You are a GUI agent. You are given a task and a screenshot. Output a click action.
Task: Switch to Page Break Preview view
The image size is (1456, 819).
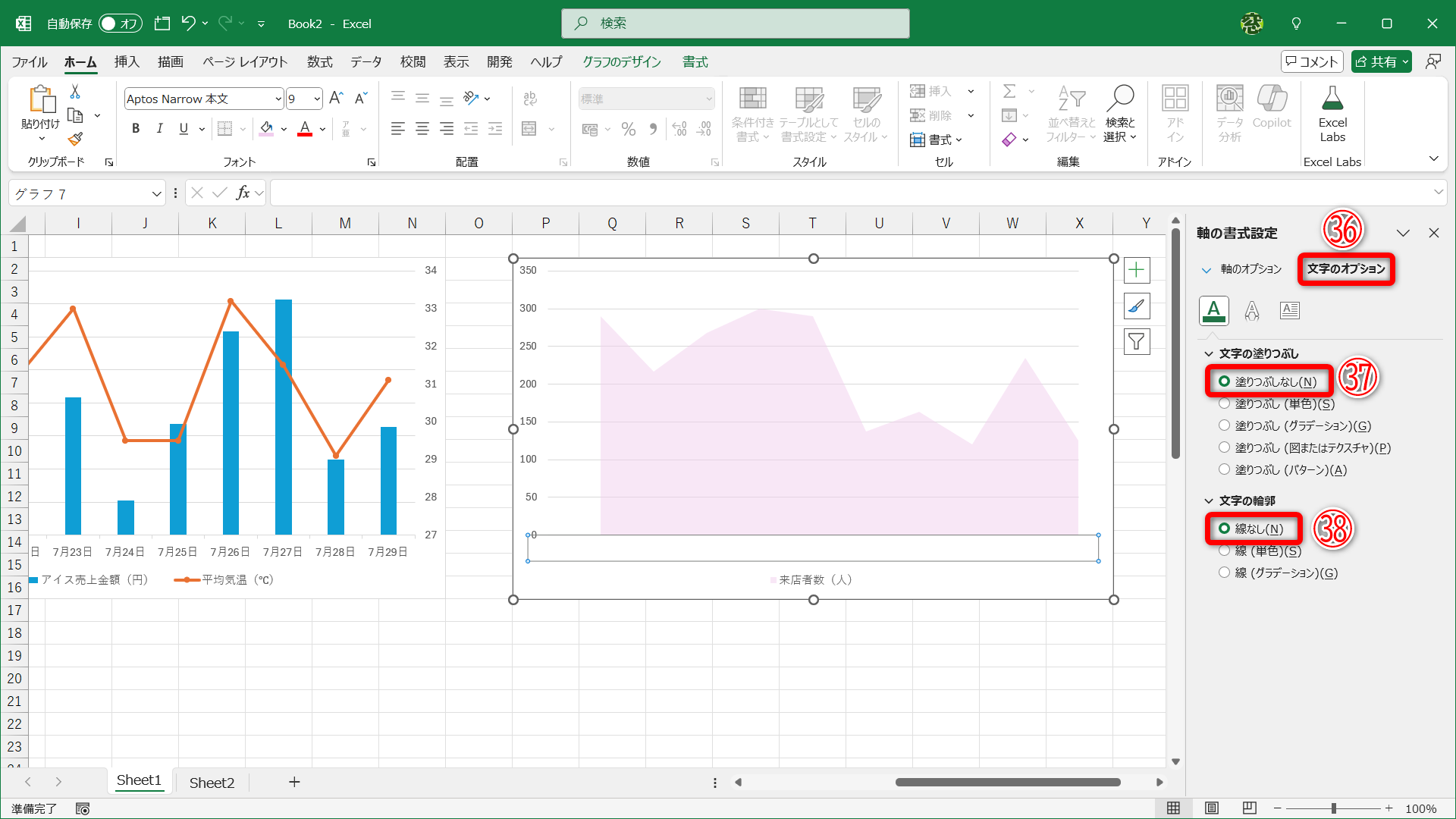tap(1249, 808)
